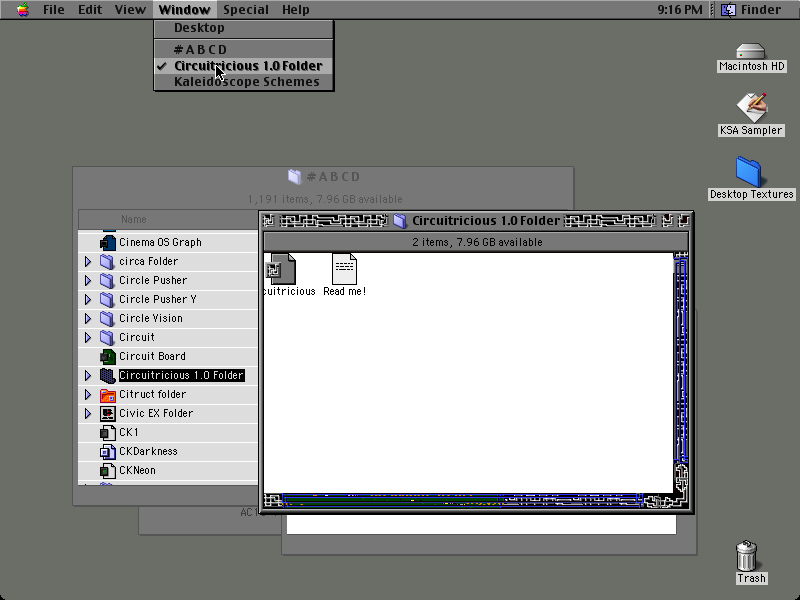This screenshot has width=800, height=600.
Task: Click the Circuitricious window collapse box
Action: coord(683,221)
